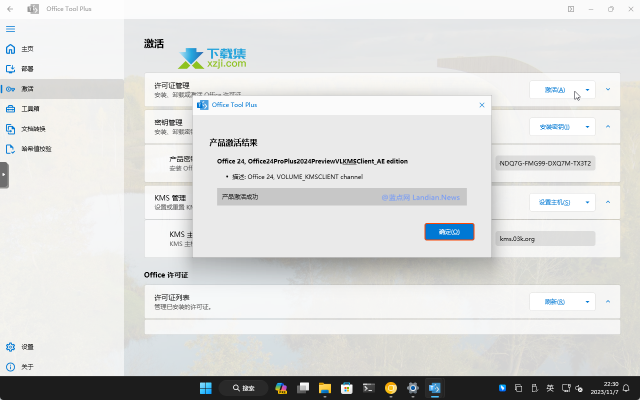Open the hamburger navigation menu
The height and width of the screenshot is (400, 640).
click(x=11, y=29)
